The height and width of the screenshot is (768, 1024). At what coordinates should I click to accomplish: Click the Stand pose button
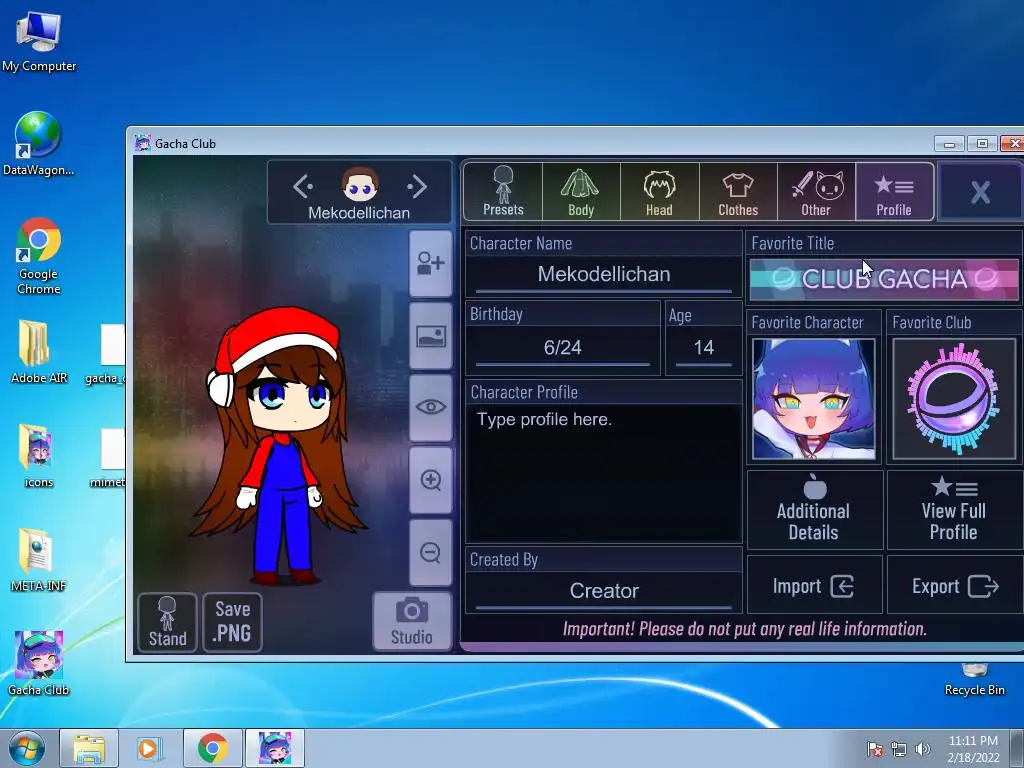click(x=168, y=622)
